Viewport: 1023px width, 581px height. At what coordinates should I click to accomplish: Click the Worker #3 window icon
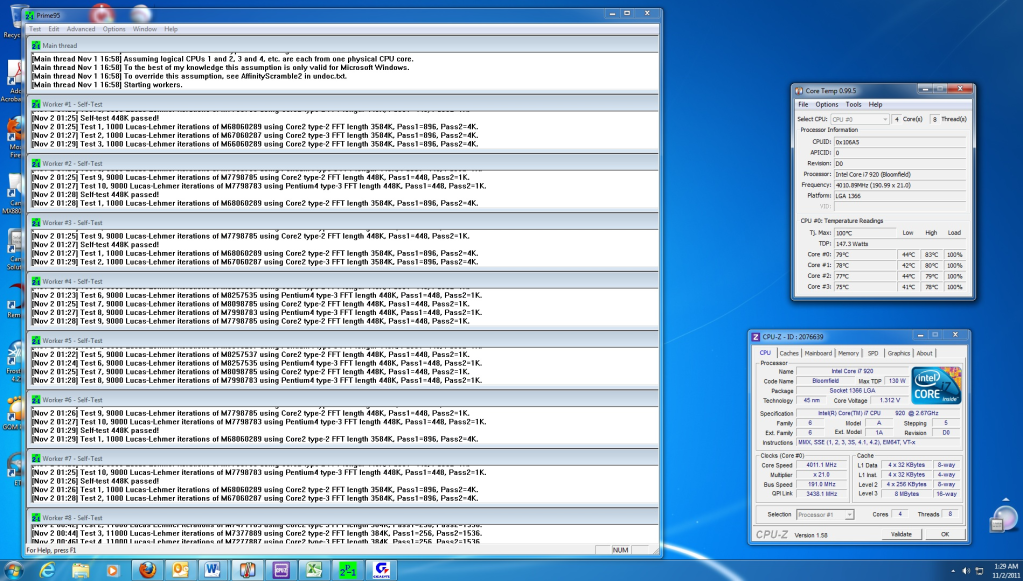coord(36,222)
